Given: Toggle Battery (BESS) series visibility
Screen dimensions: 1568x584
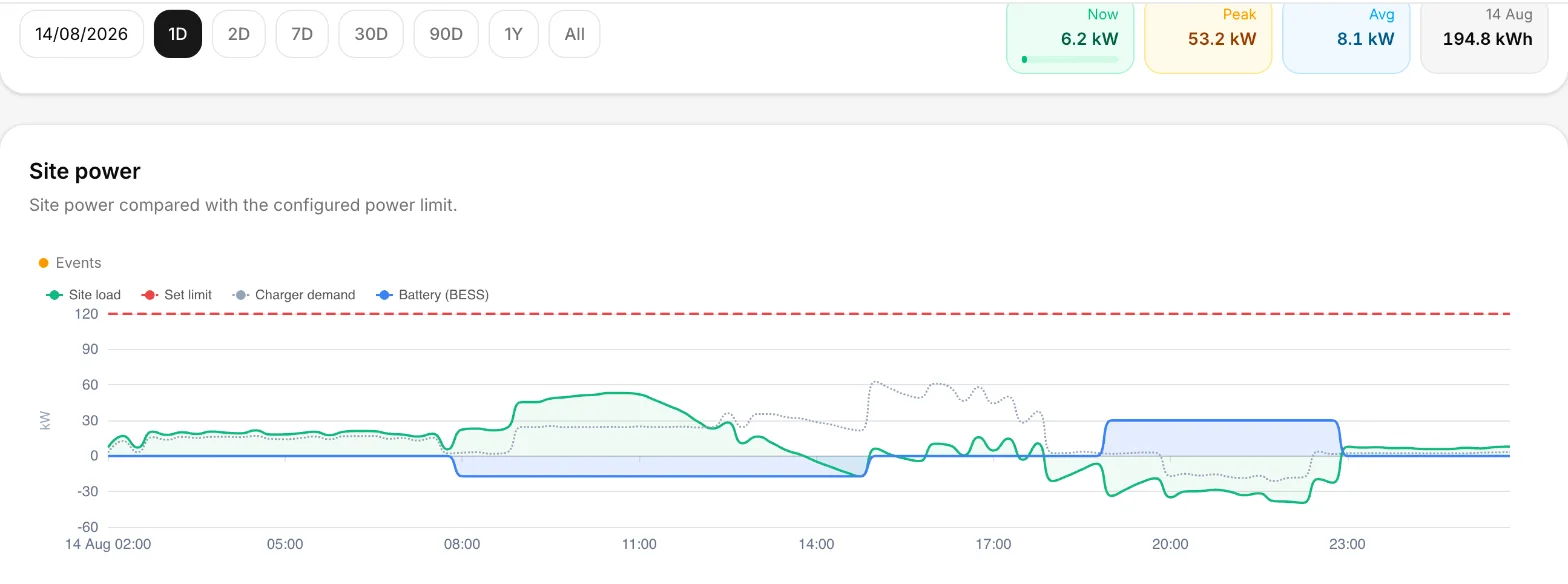Looking at the screenshot, I should [x=432, y=295].
